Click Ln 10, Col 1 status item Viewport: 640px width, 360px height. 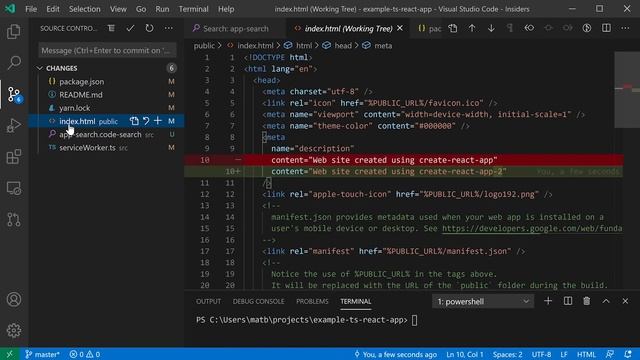click(x=464, y=354)
